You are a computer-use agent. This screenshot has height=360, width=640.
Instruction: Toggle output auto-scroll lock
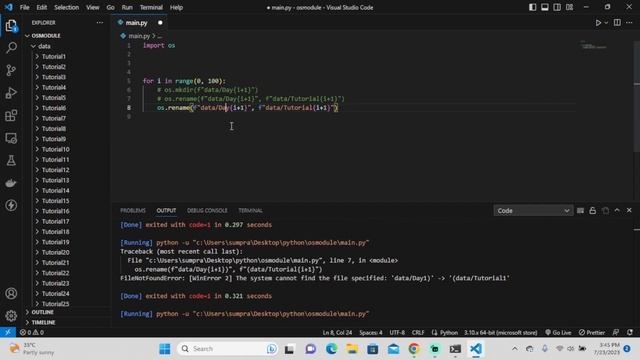point(593,211)
